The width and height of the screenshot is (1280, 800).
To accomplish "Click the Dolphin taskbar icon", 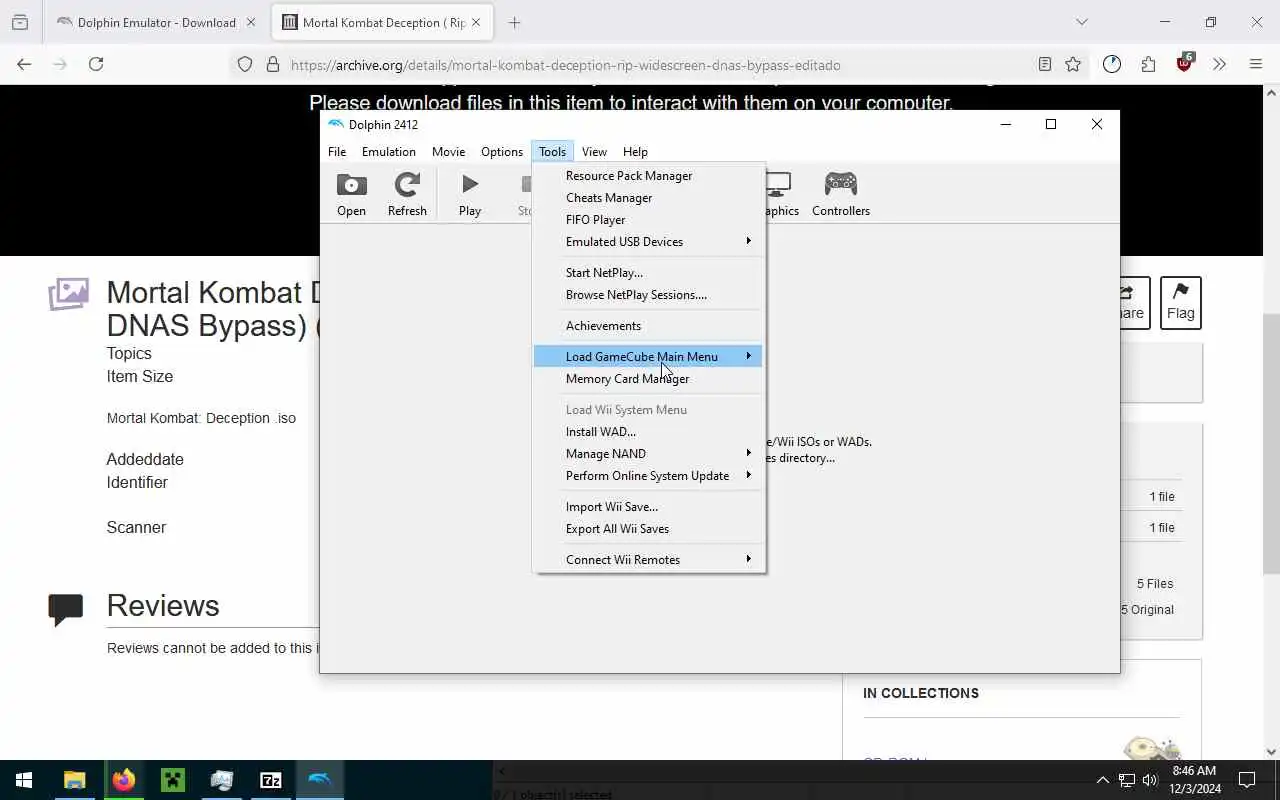I will point(319,780).
